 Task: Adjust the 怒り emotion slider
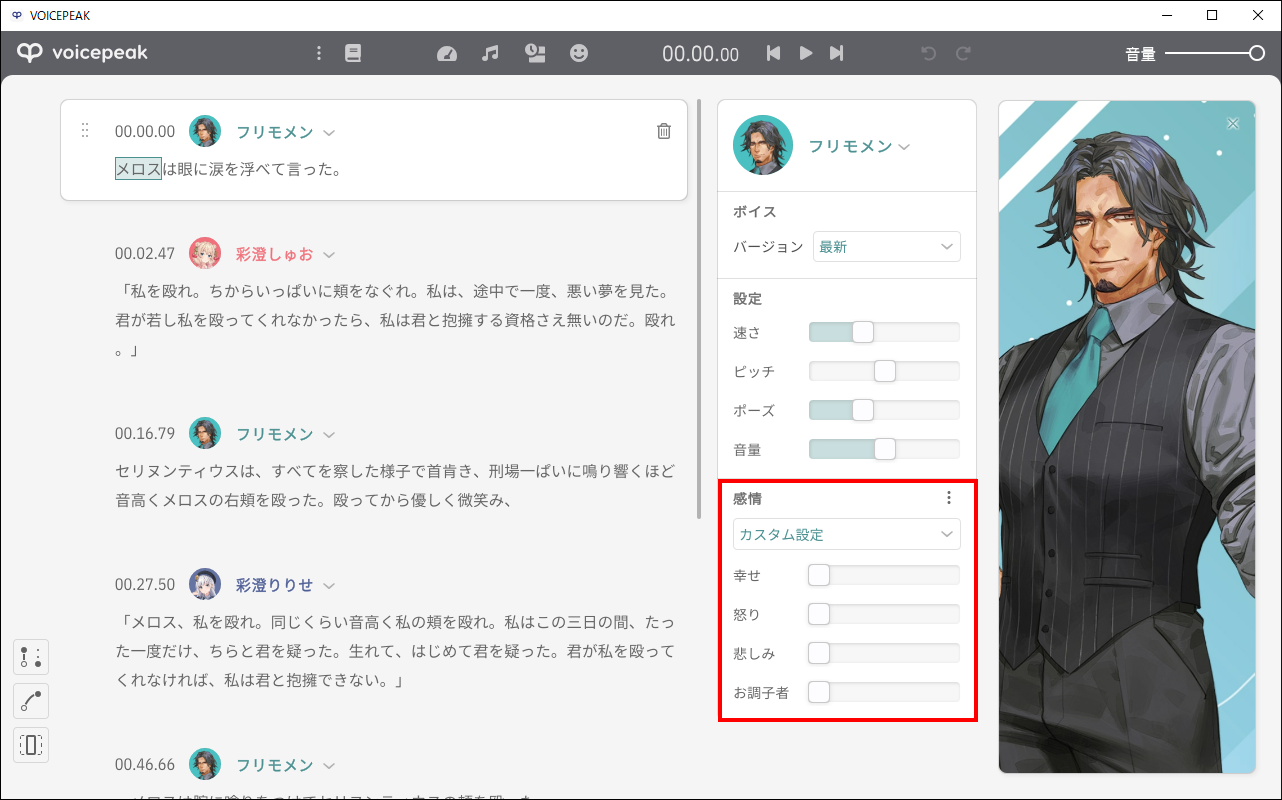point(884,614)
